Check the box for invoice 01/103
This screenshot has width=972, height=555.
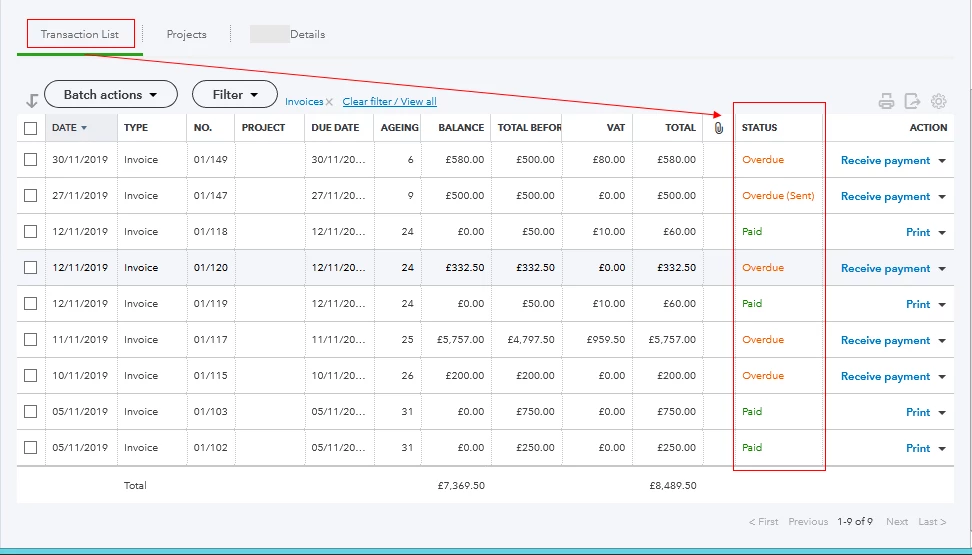30,411
